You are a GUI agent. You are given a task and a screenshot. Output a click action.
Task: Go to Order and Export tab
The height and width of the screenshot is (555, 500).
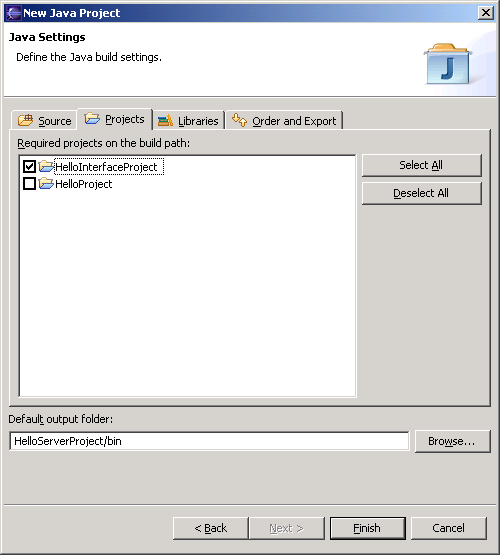[284, 121]
